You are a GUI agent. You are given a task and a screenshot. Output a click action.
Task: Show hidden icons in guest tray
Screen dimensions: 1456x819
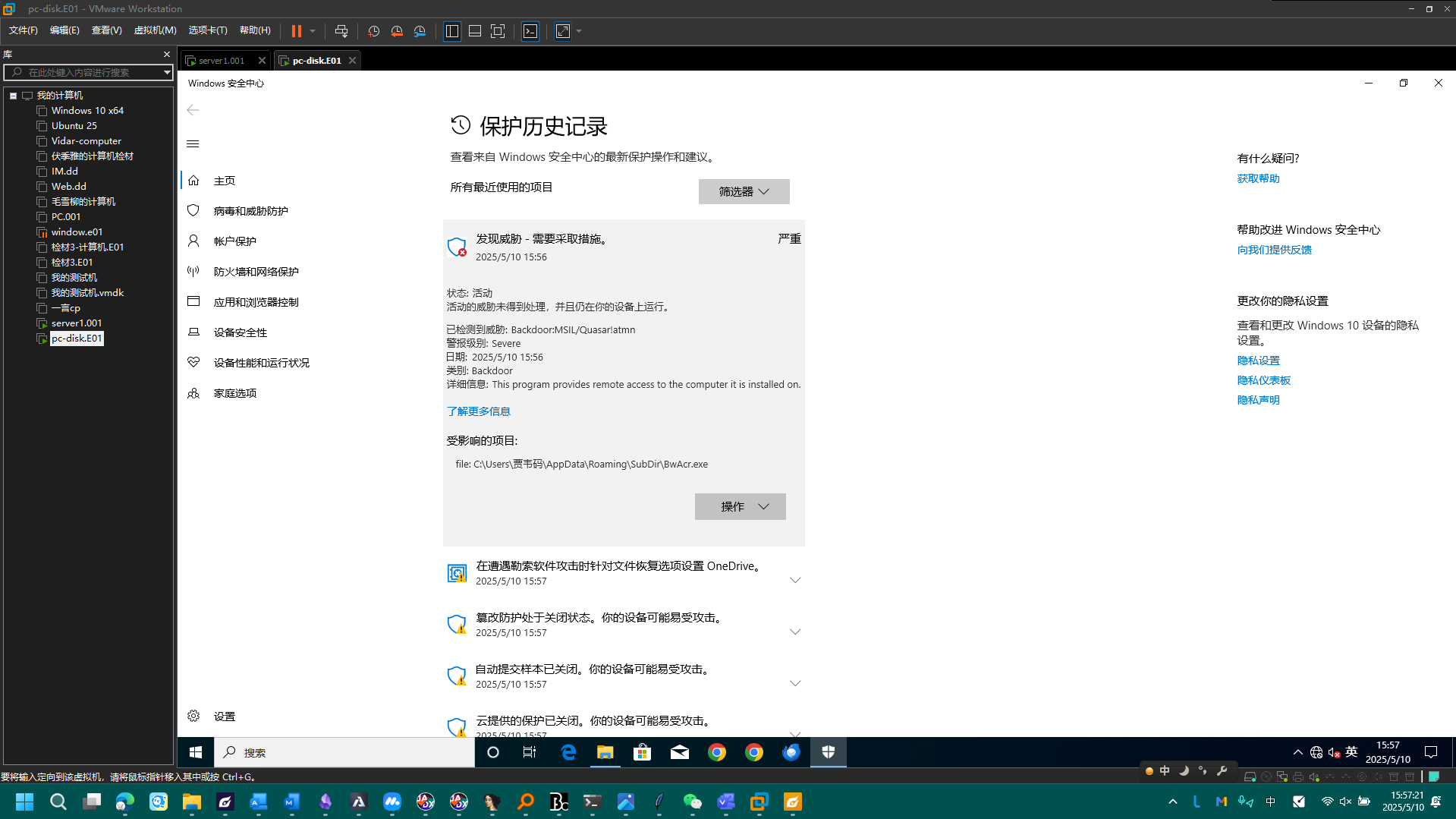pos(1297,752)
